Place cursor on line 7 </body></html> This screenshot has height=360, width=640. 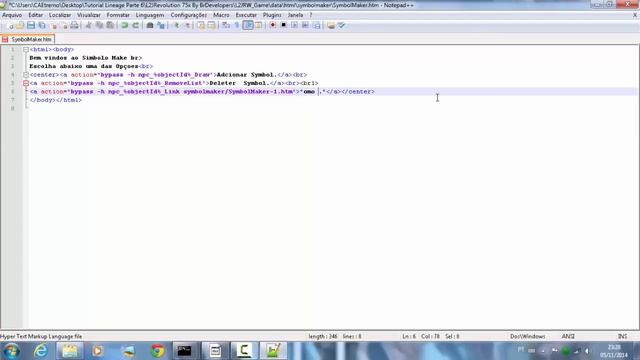[56, 100]
